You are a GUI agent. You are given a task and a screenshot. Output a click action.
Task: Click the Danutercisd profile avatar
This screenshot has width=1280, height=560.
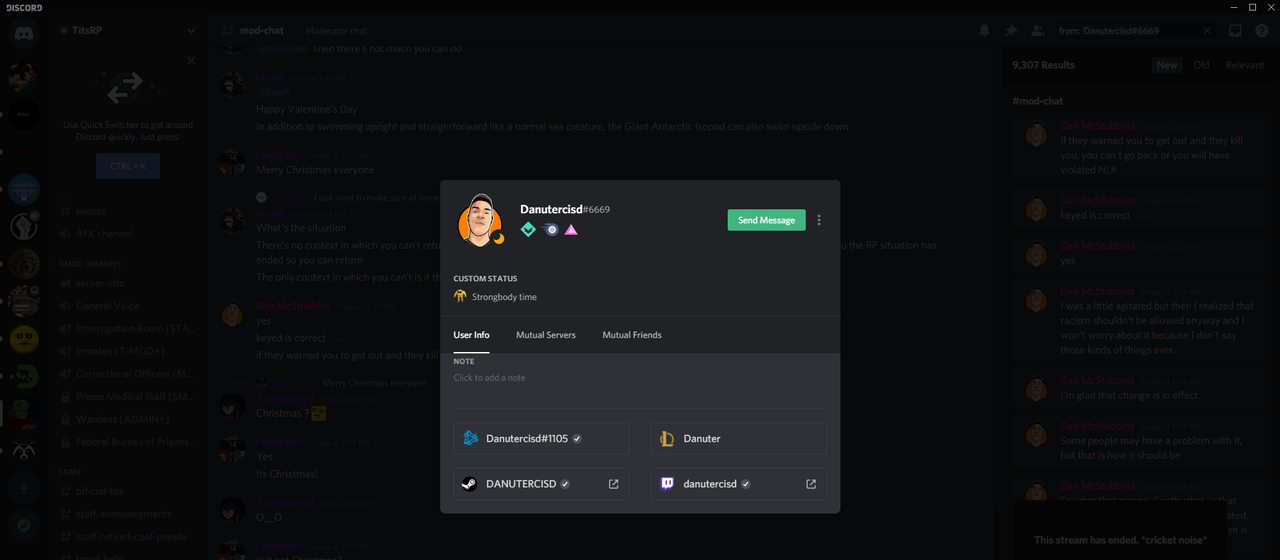click(x=479, y=219)
